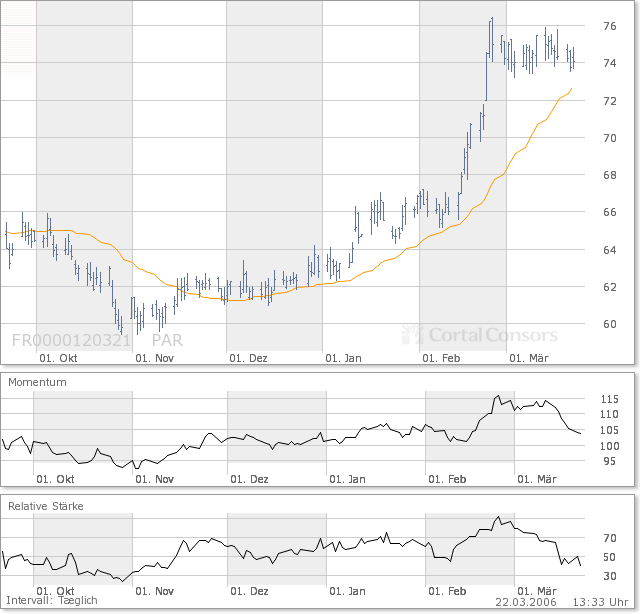Click '01. Jan' on the price chart axis
Image resolution: width=640 pixels, height=614 pixels.
point(344,358)
